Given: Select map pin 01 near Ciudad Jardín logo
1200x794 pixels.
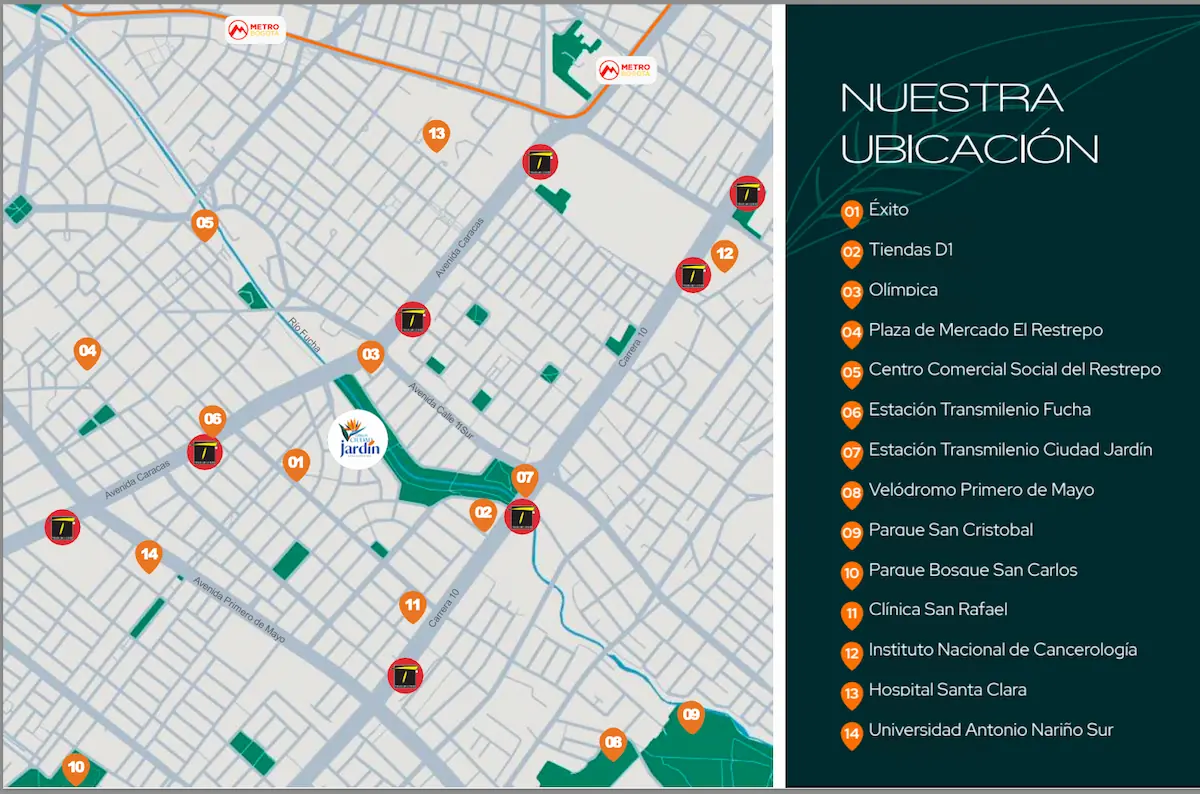Looking at the screenshot, I should (295, 463).
